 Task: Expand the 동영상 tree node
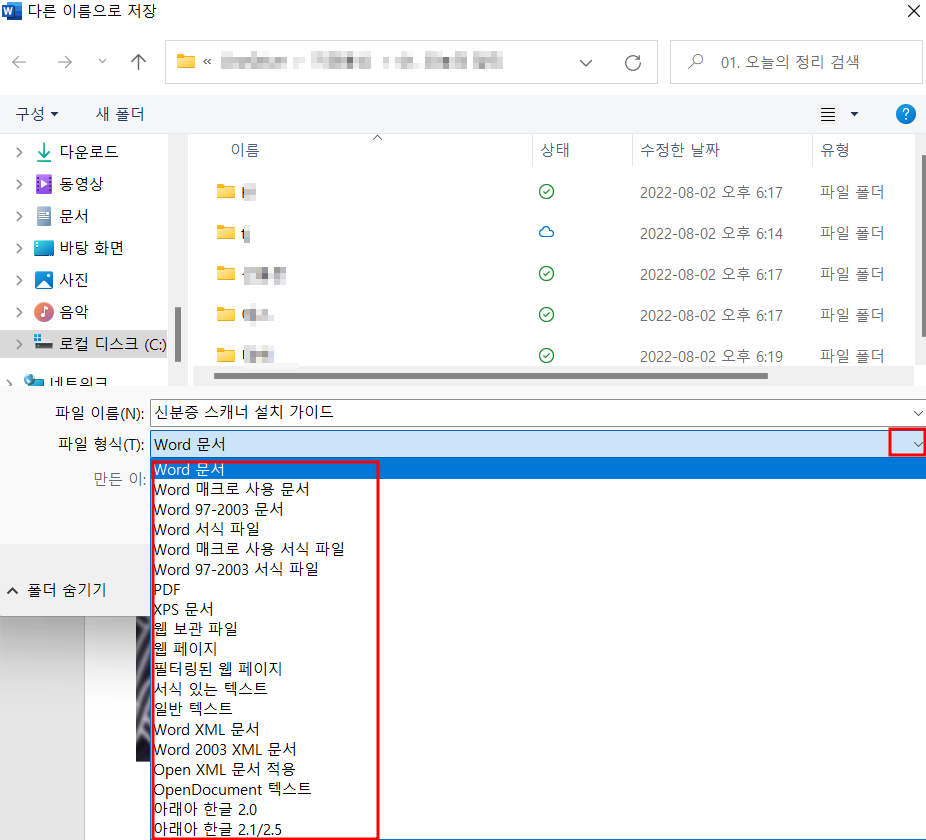(x=19, y=184)
